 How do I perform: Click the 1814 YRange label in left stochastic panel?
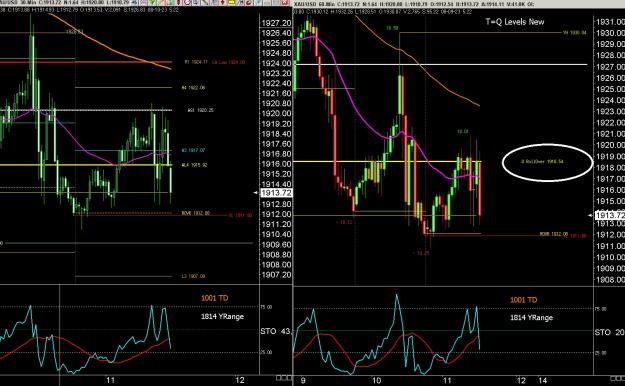click(222, 316)
